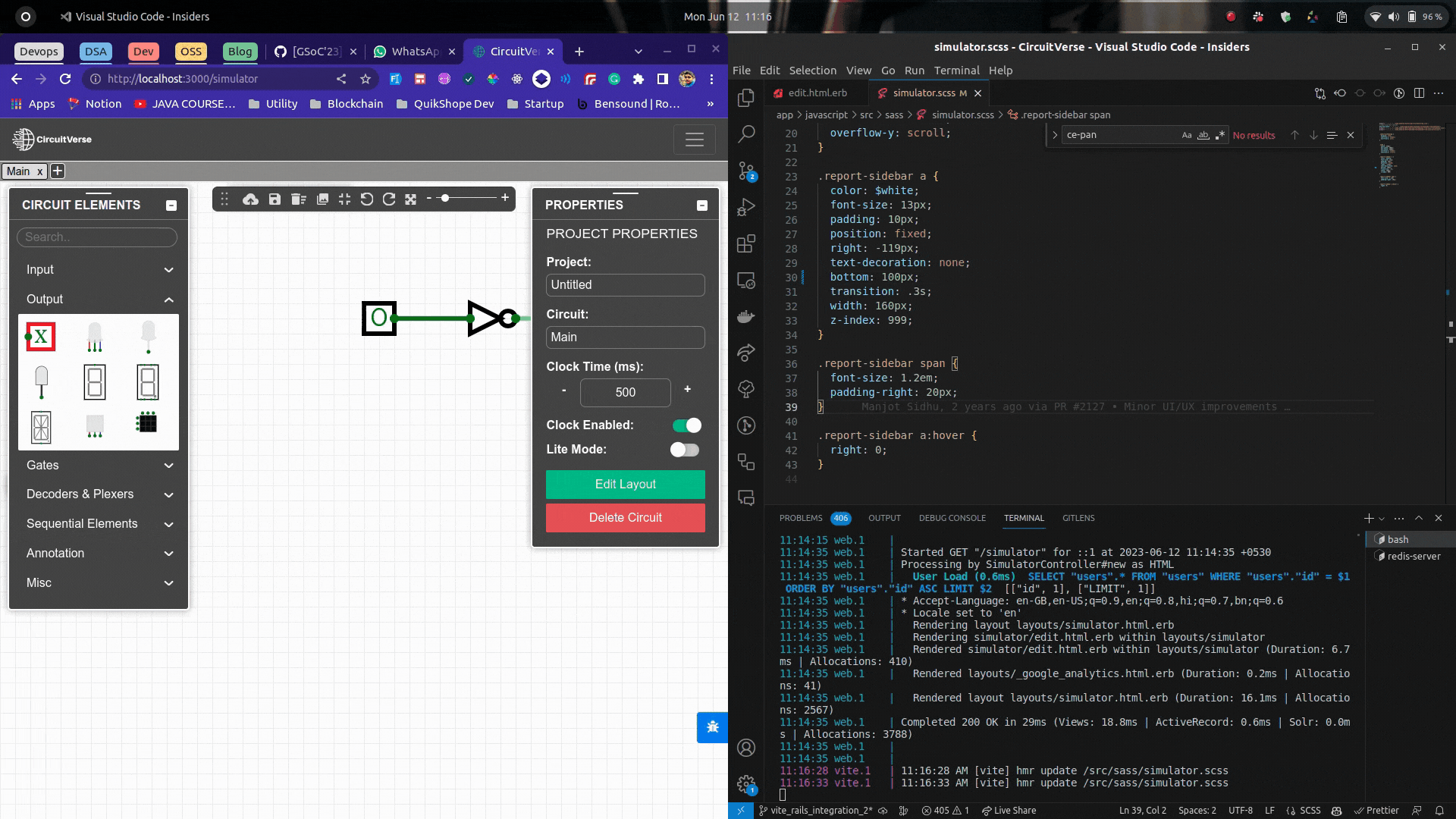
Task: Toggle match case in find widget
Action: coord(1186,135)
